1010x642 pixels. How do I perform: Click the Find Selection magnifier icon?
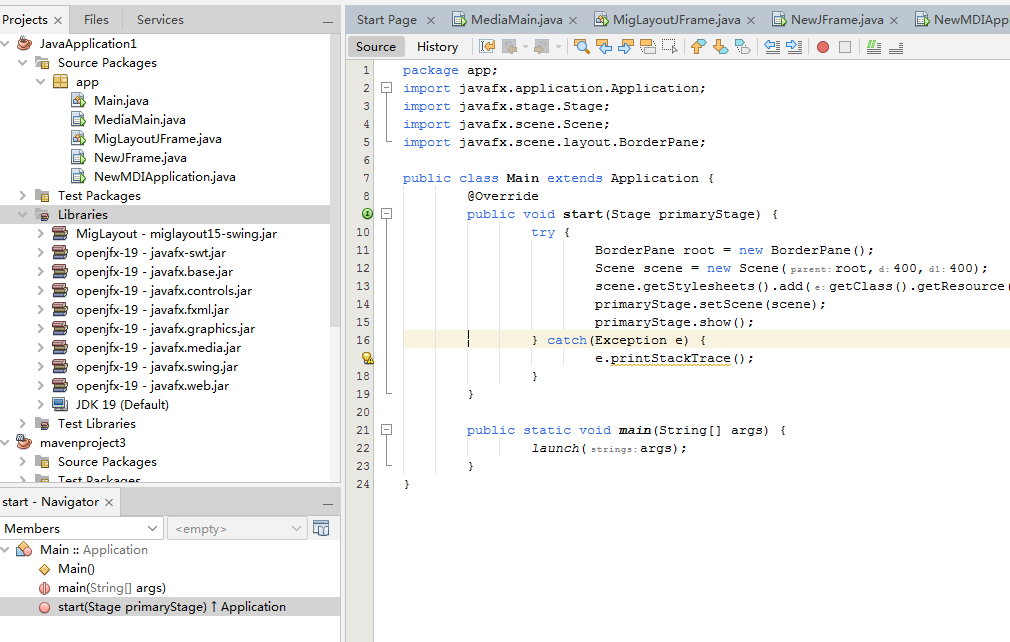581,46
